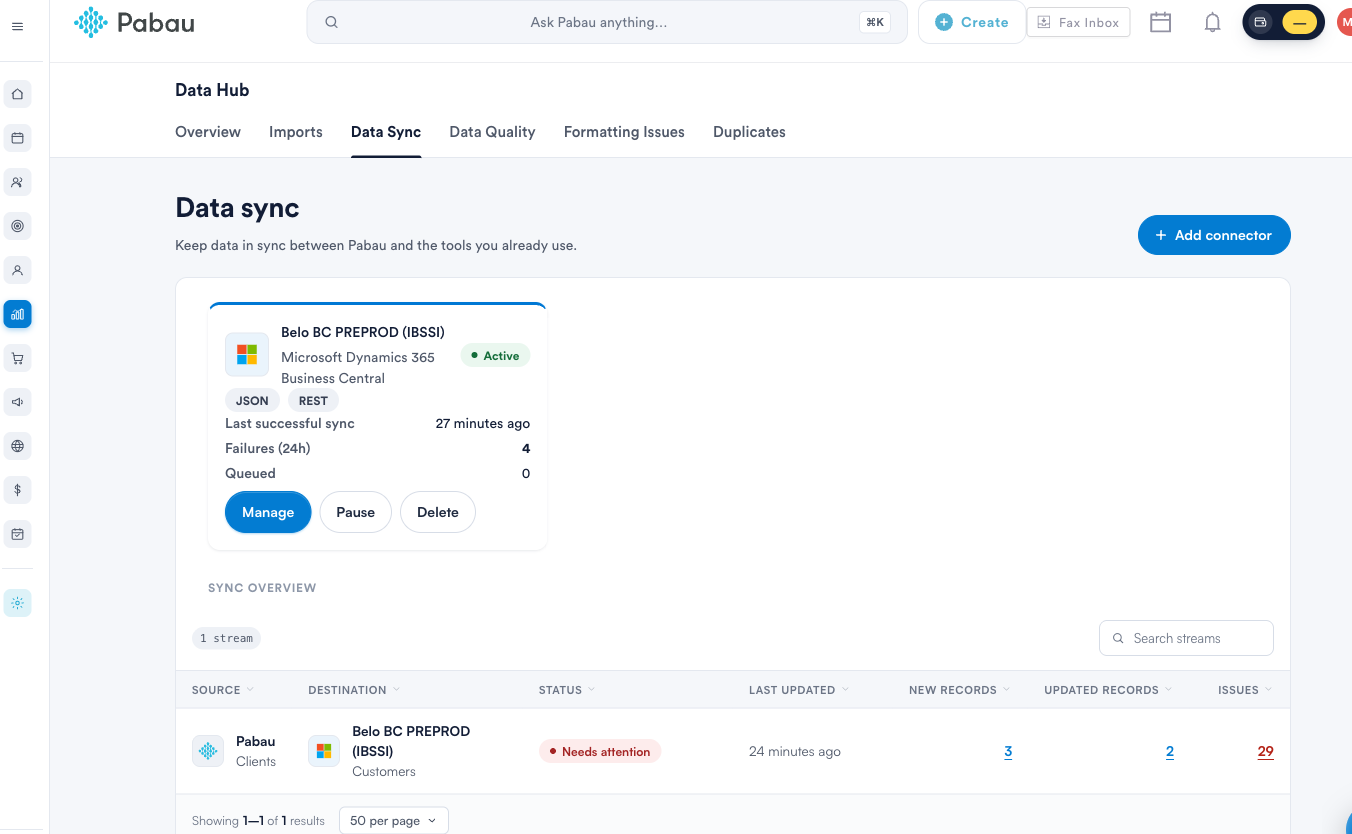Click the Microsoft destination icon in table row

324,751
